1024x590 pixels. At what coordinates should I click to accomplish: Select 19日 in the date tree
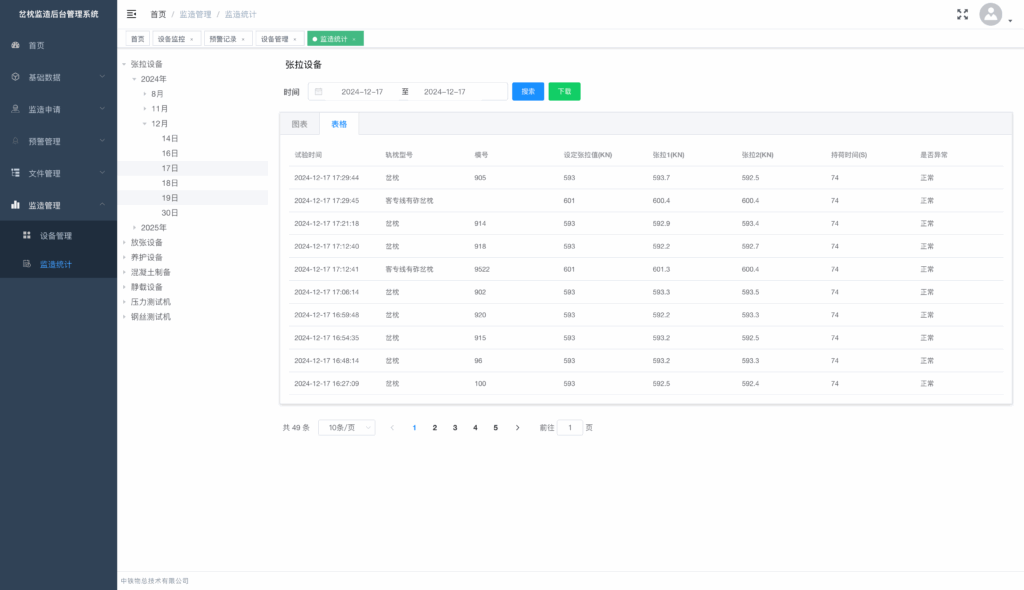point(170,198)
